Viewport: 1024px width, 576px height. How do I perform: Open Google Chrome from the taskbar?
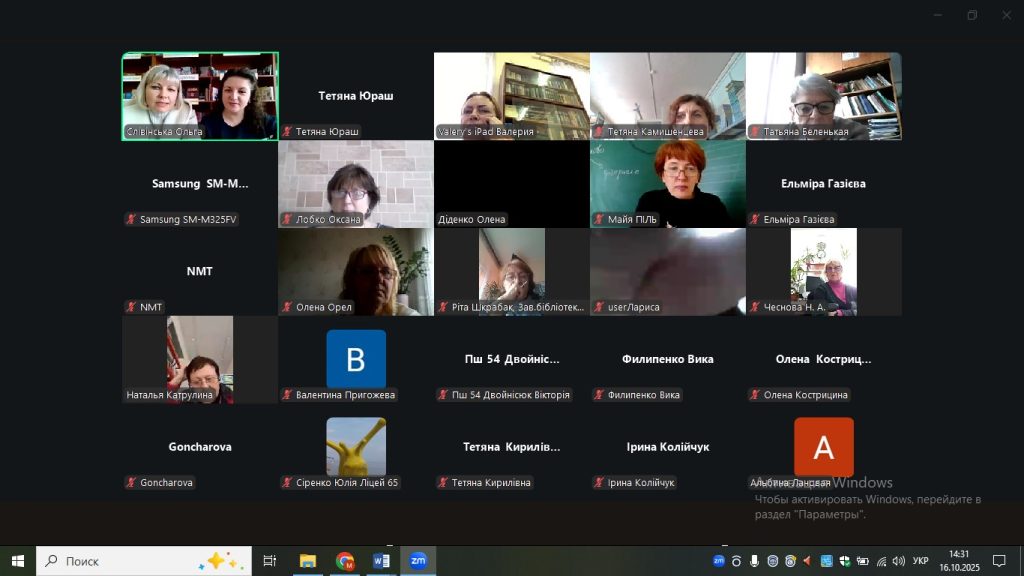point(345,561)
